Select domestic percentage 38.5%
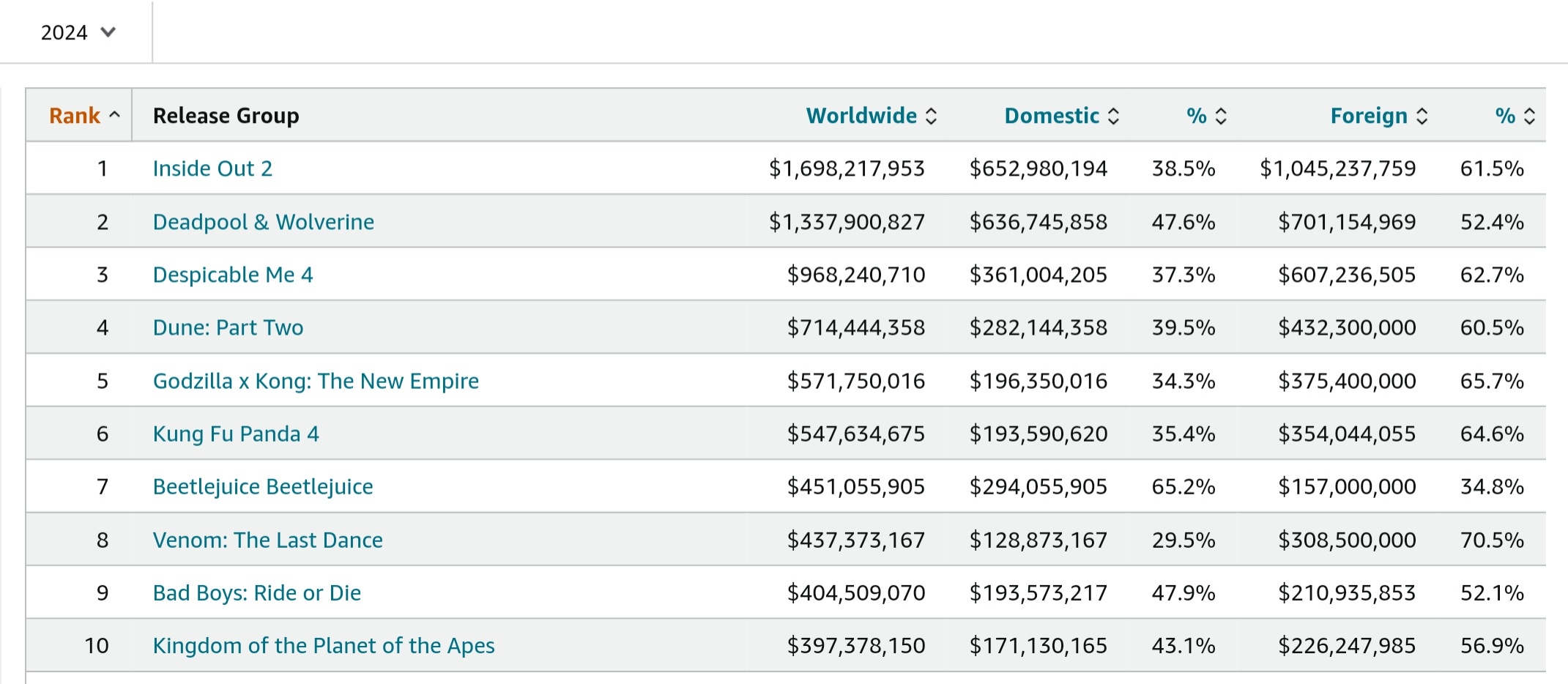This screenshot has height=684, width=1568. click(x=1184, y=168)
